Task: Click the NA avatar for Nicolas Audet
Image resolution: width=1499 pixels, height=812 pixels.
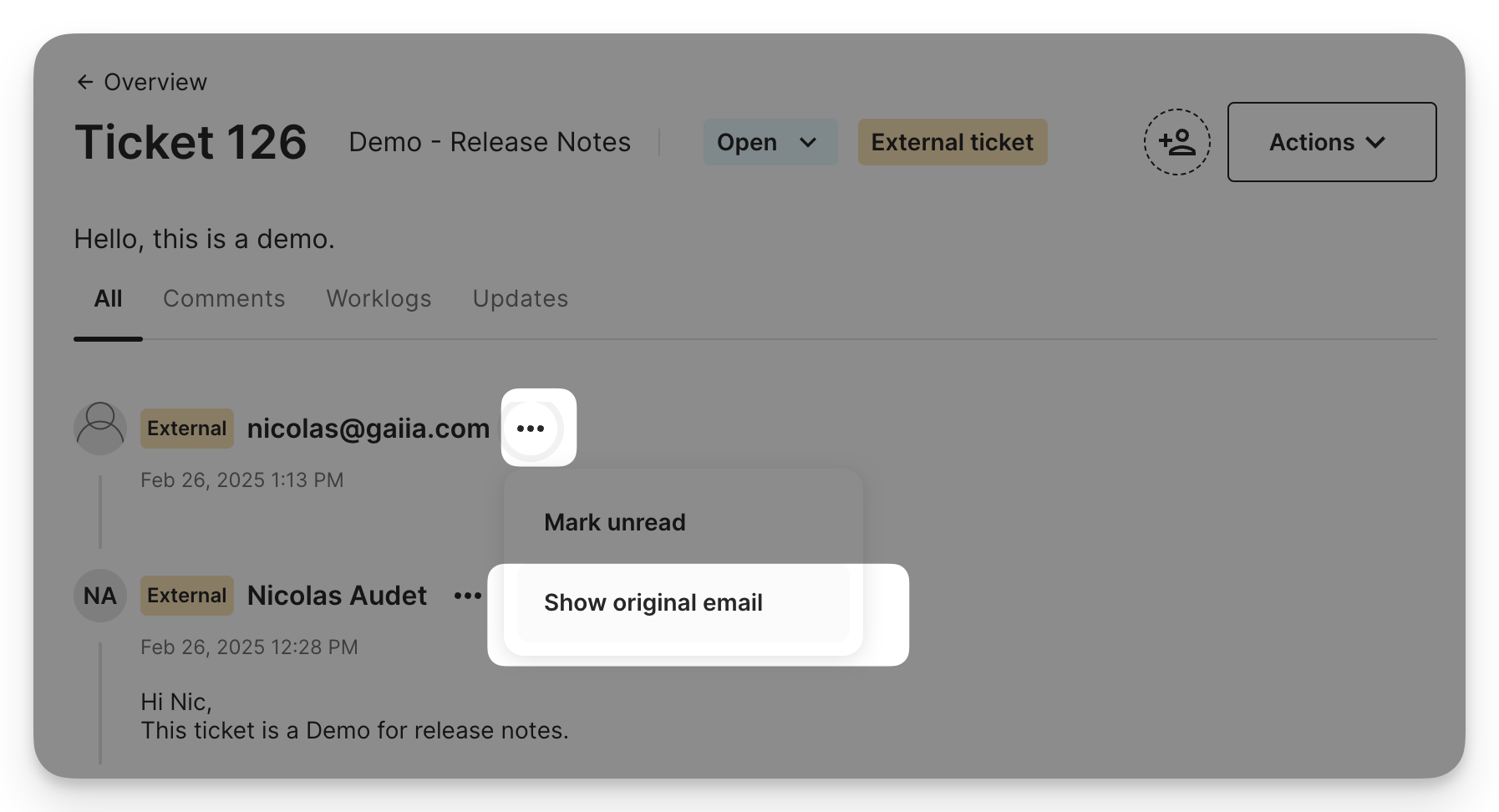Action: click(100, 596)
